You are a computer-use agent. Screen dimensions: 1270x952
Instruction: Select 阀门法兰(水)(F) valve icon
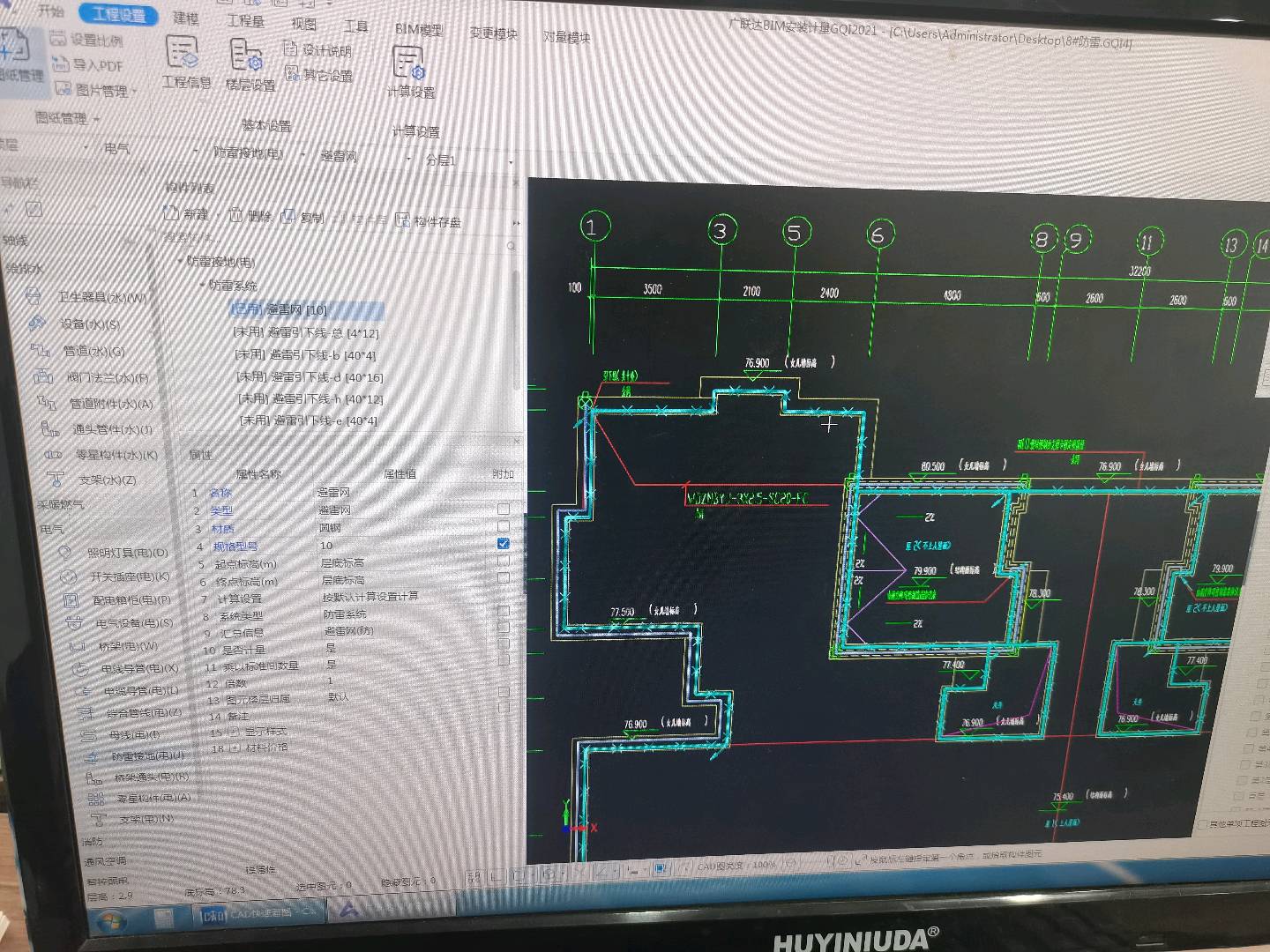pyautogui.click(x=43, y=376)
